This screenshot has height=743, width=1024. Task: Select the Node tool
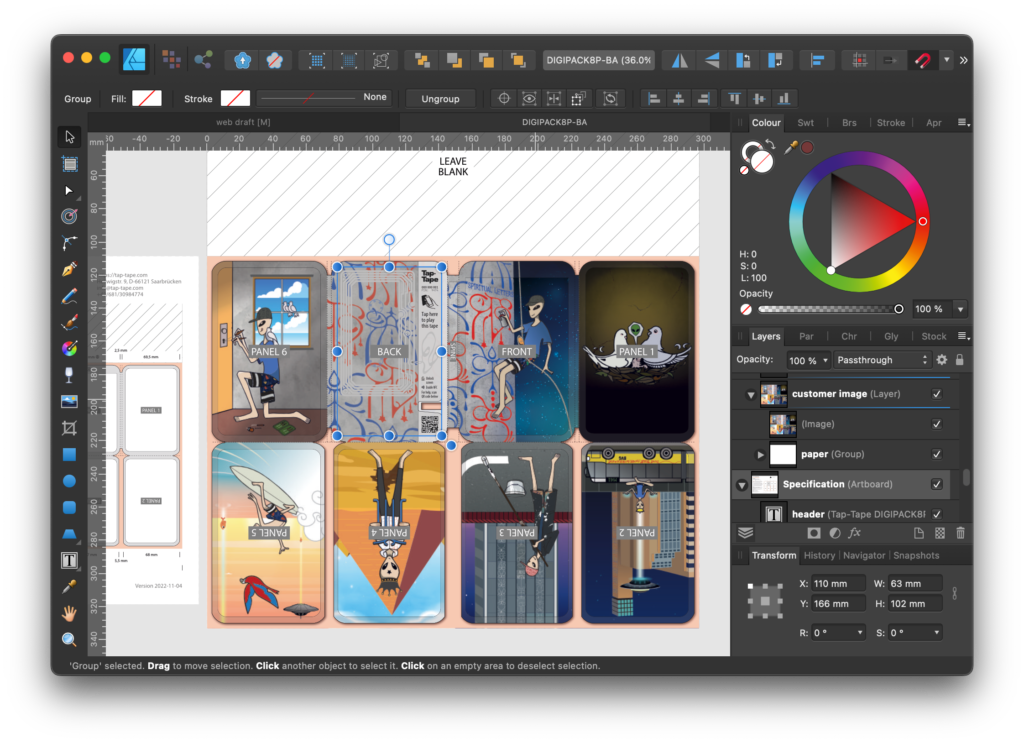[x=69, y=191]
